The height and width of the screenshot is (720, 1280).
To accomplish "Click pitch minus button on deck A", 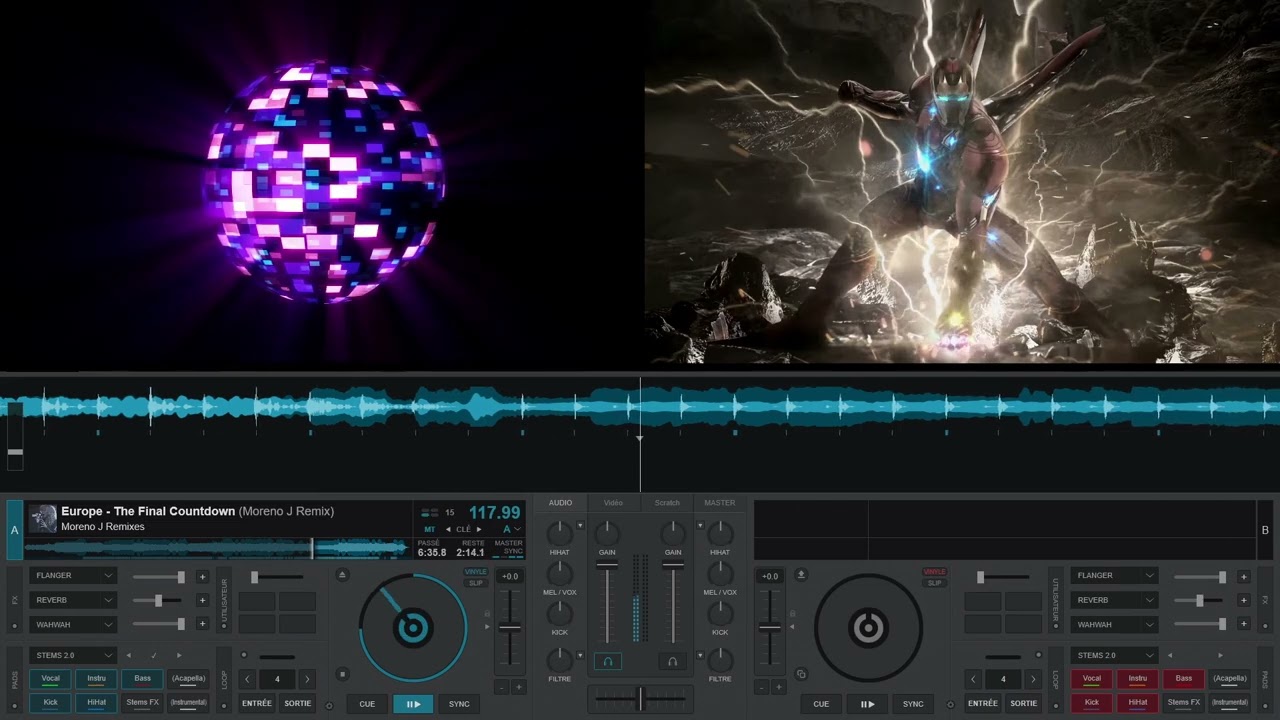I will [x=502, y=687].
